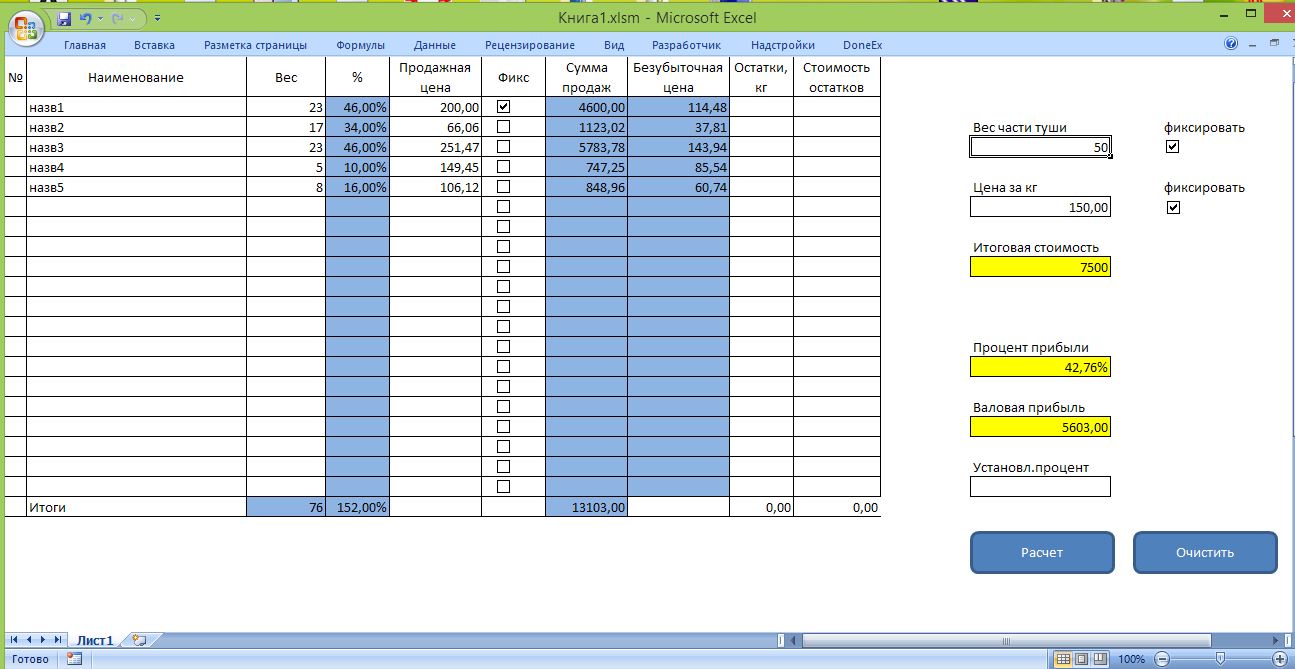
Task: Zoom in with the plus button
Action: tap(1279, 659)
